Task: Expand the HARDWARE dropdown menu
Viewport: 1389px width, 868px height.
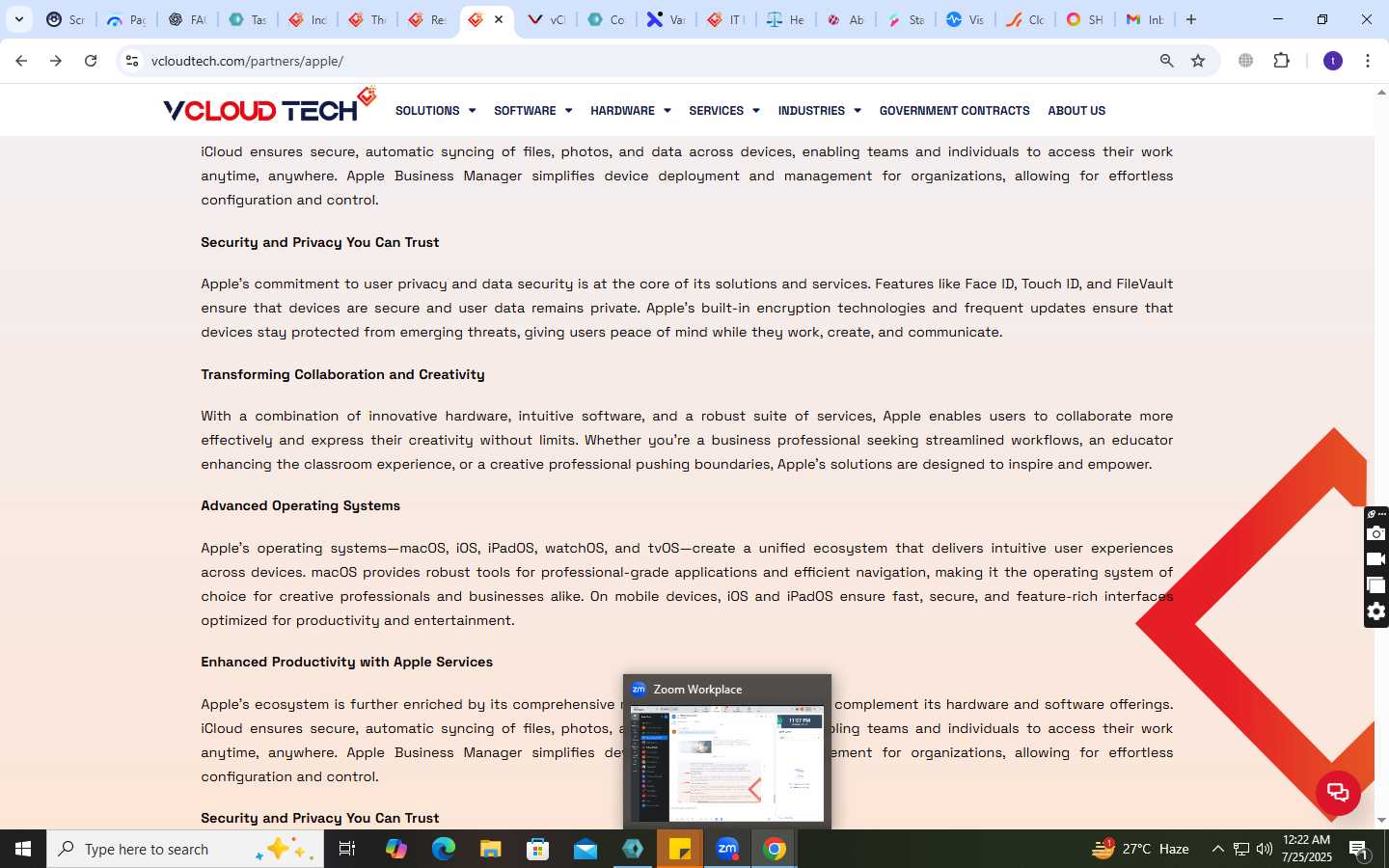Action: tap(630, 111)
